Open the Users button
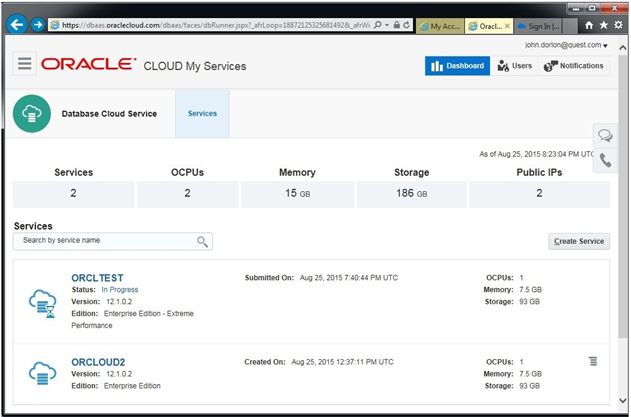Screen dimensions: 631x417 514,66
